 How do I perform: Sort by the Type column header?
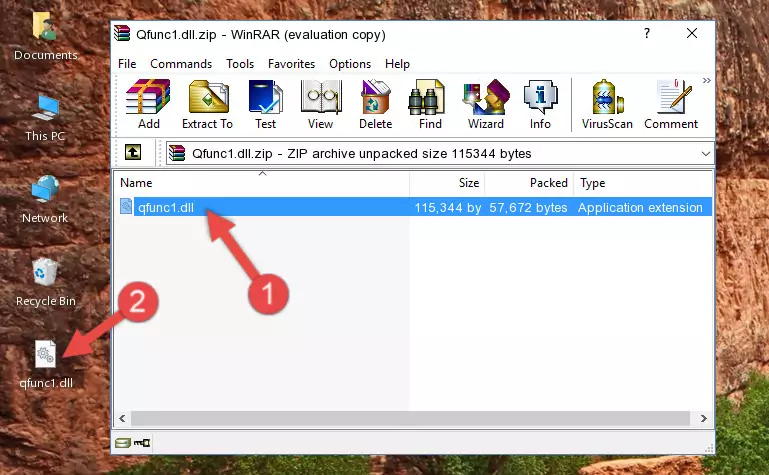[x=642, y=183]
